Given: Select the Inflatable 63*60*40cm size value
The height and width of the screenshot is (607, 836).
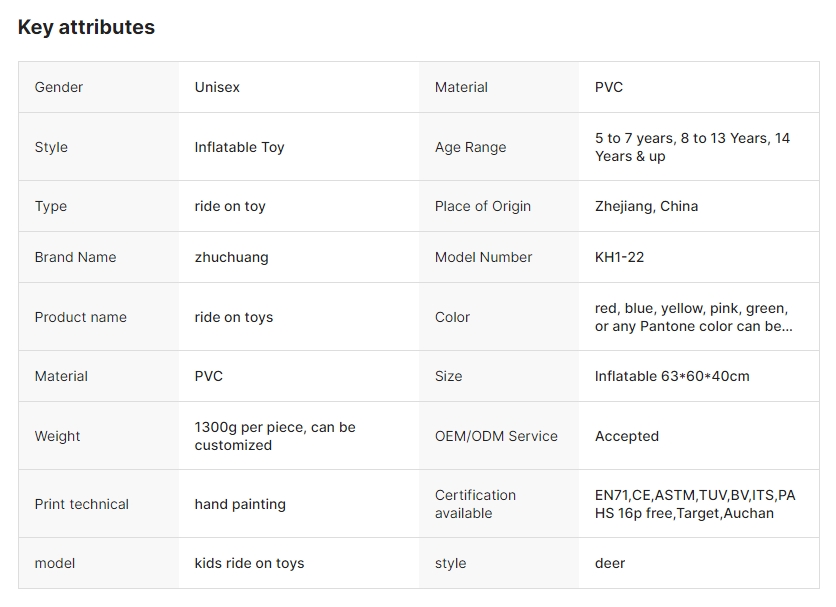Looking at the screenshot, I should [671, 376].
